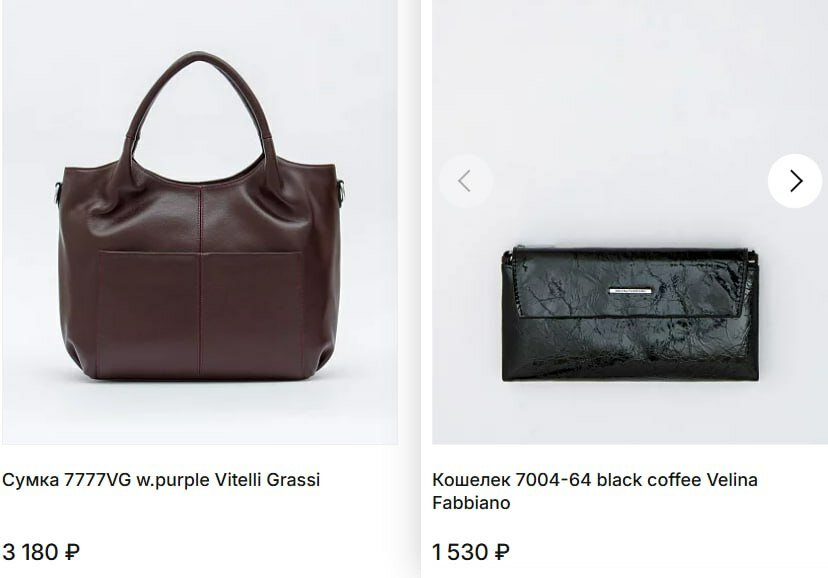Click the lower body of the black wallet
This screenshot has width=828, height=578.
[630, 349]
